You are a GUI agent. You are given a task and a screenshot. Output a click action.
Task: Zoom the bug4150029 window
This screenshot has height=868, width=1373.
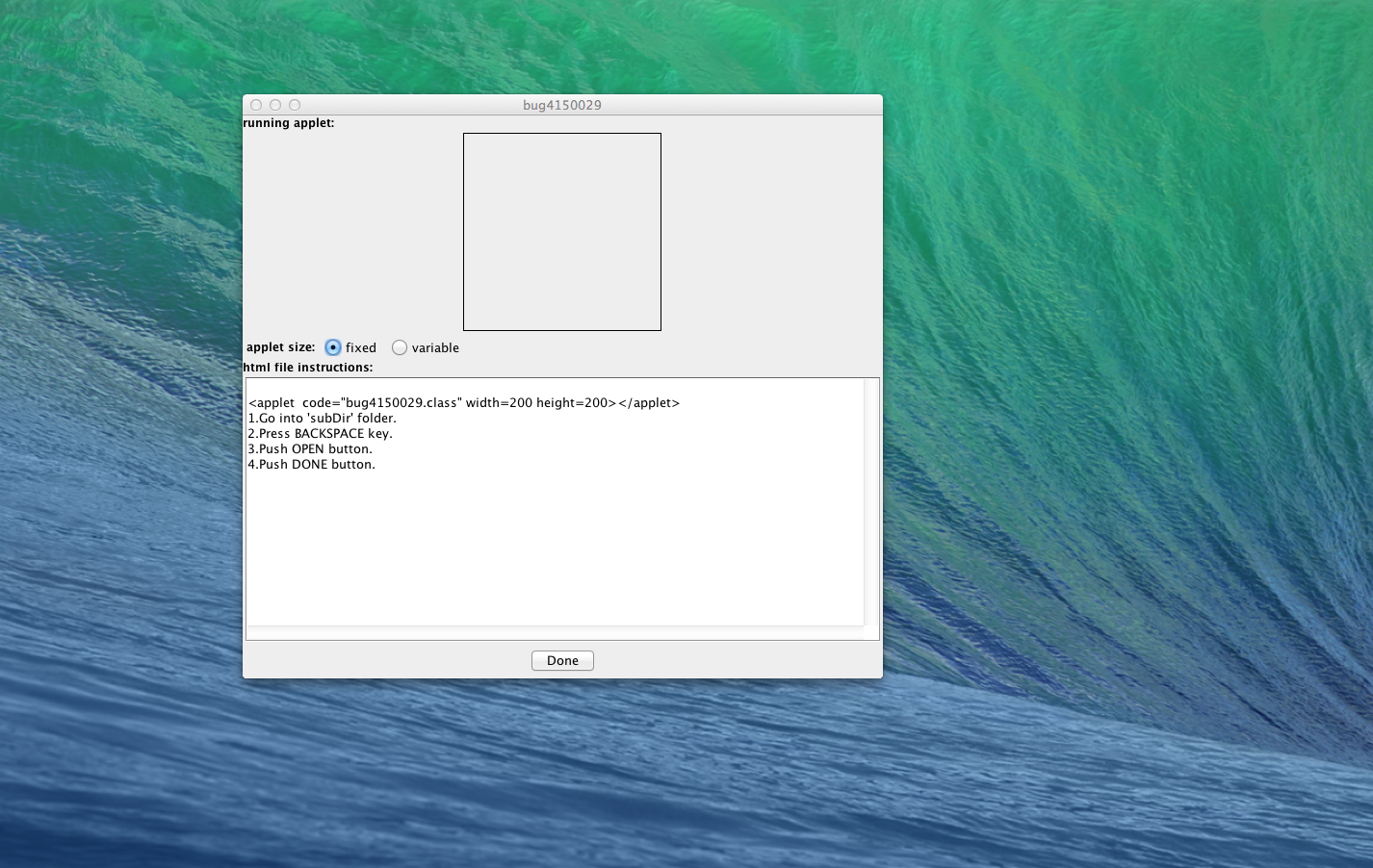pyautogui.click(x=295, y=105)
